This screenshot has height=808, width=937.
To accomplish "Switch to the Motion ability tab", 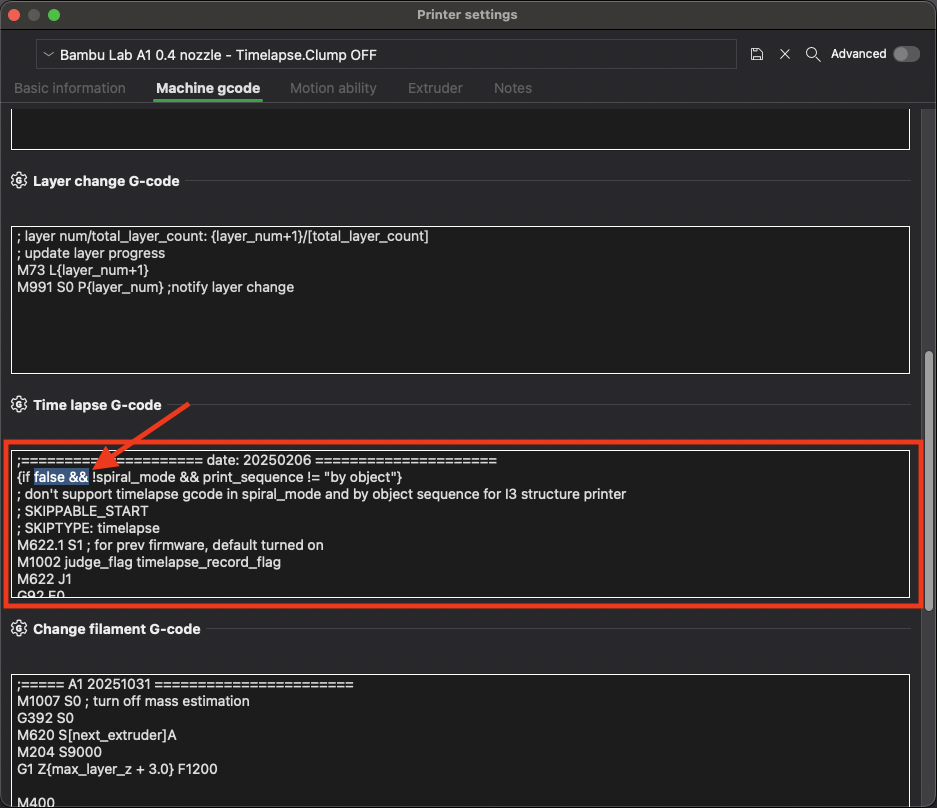I will (333, 88).
